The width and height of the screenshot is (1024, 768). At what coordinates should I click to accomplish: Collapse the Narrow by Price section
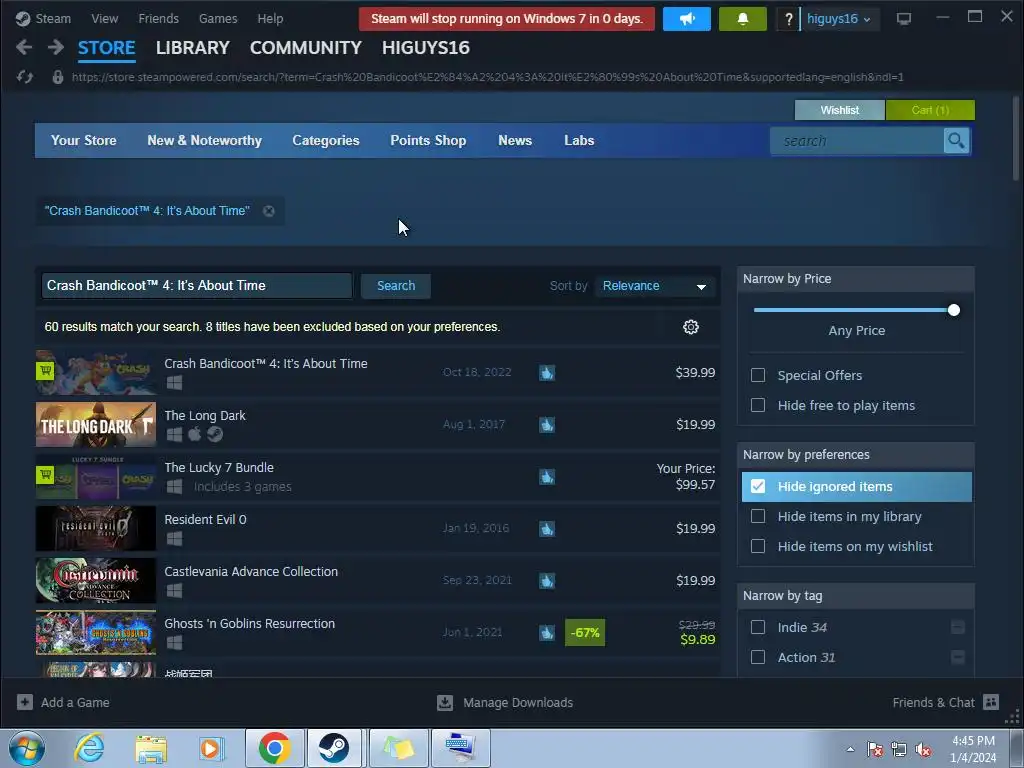point(856,279)
